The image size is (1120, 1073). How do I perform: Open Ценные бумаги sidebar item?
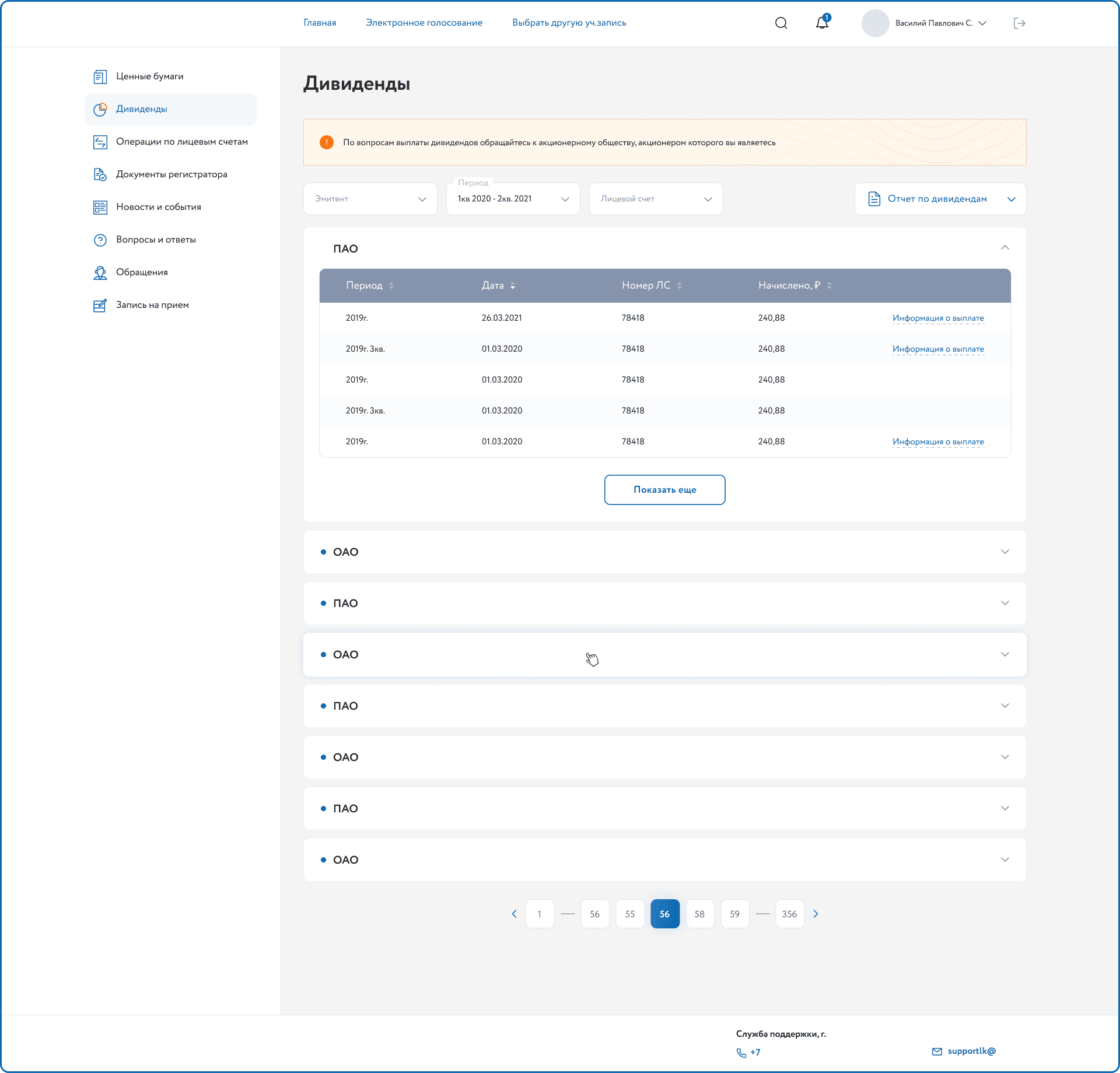pyautogui.click(x=170, y=76)
